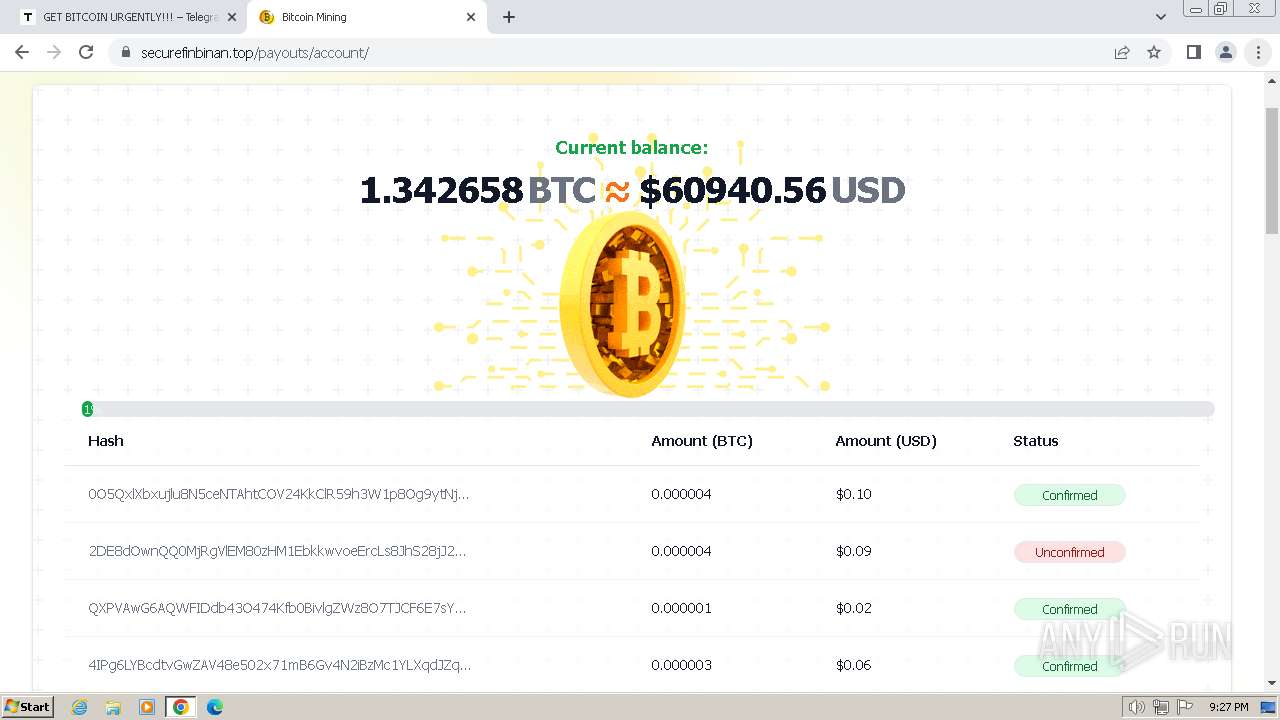Click Chrome icon in taskbar
Image resolution: width=1280 pixels, height=720 pixels.
[181, 707]
